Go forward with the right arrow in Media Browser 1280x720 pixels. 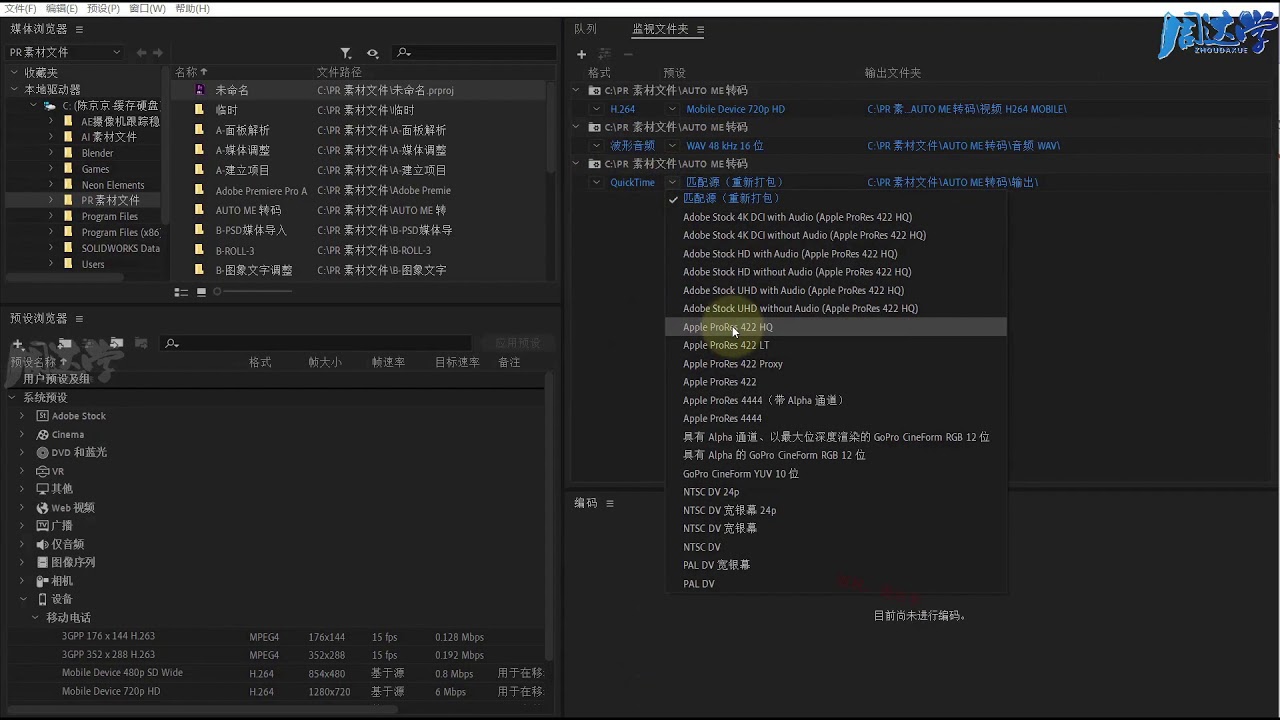click(x=157, y=52)
